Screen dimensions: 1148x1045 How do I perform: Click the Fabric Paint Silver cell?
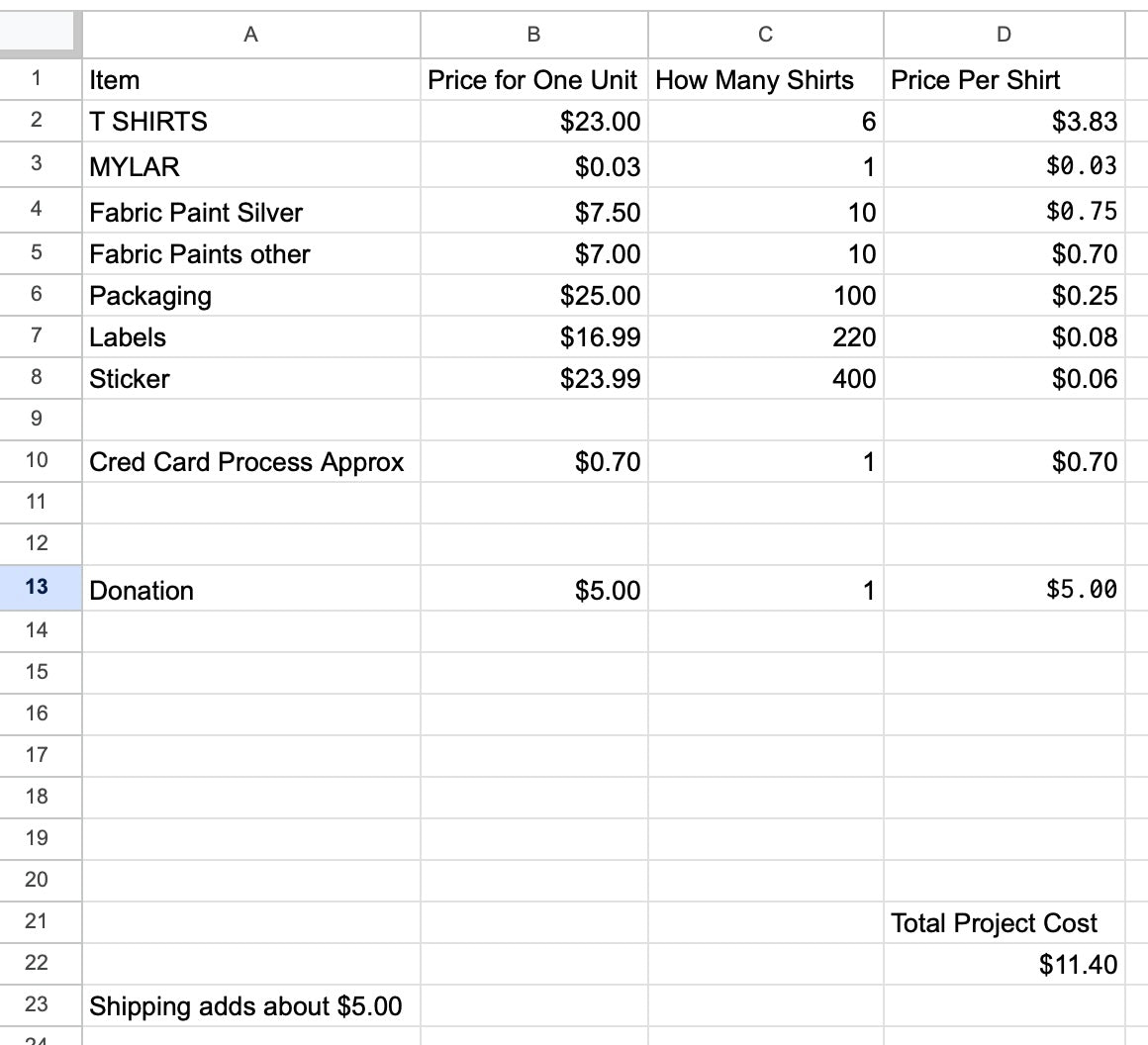[250, 213]
